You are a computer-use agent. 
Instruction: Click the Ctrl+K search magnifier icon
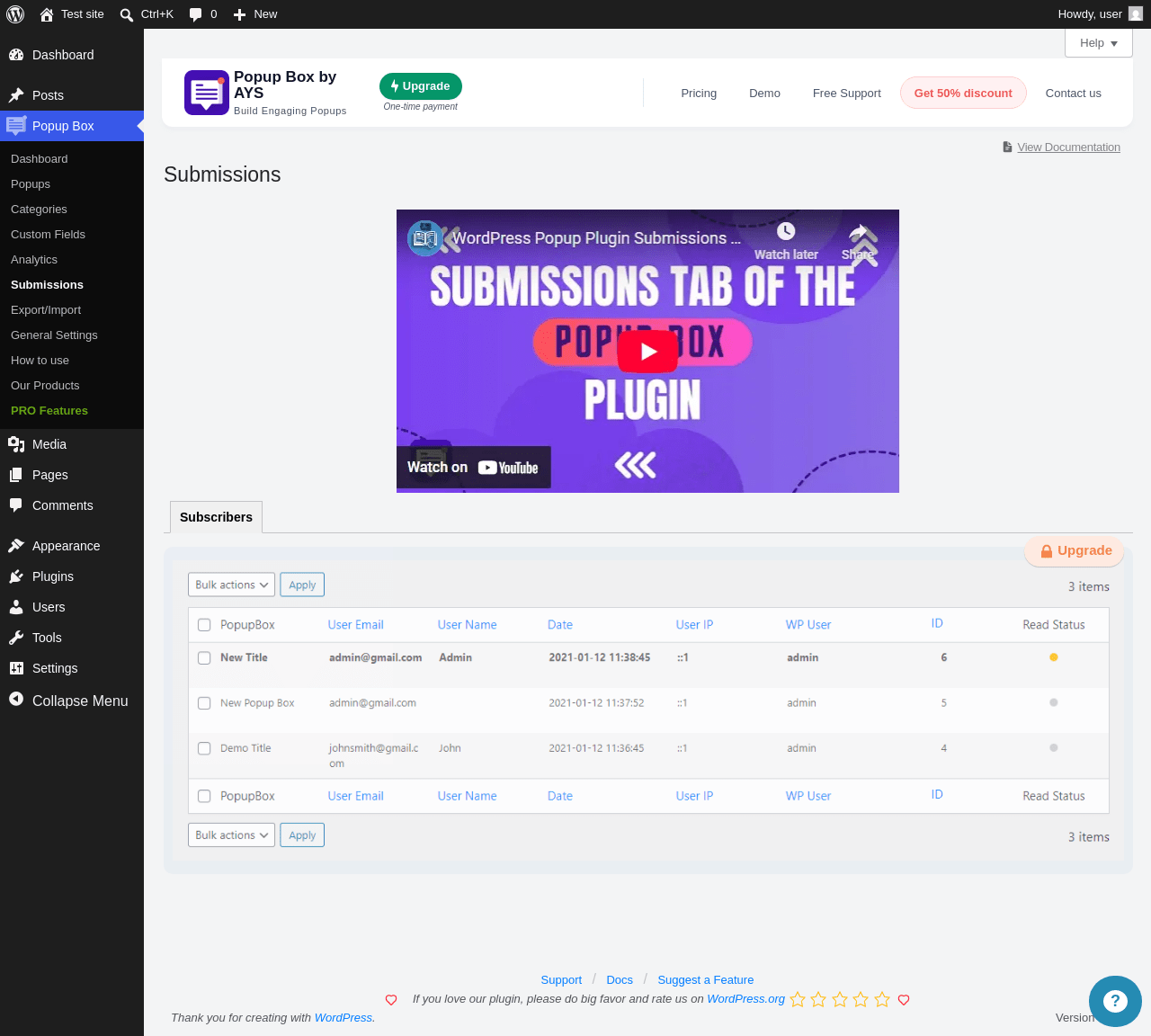pyautogui.click(x=127, y=14)
